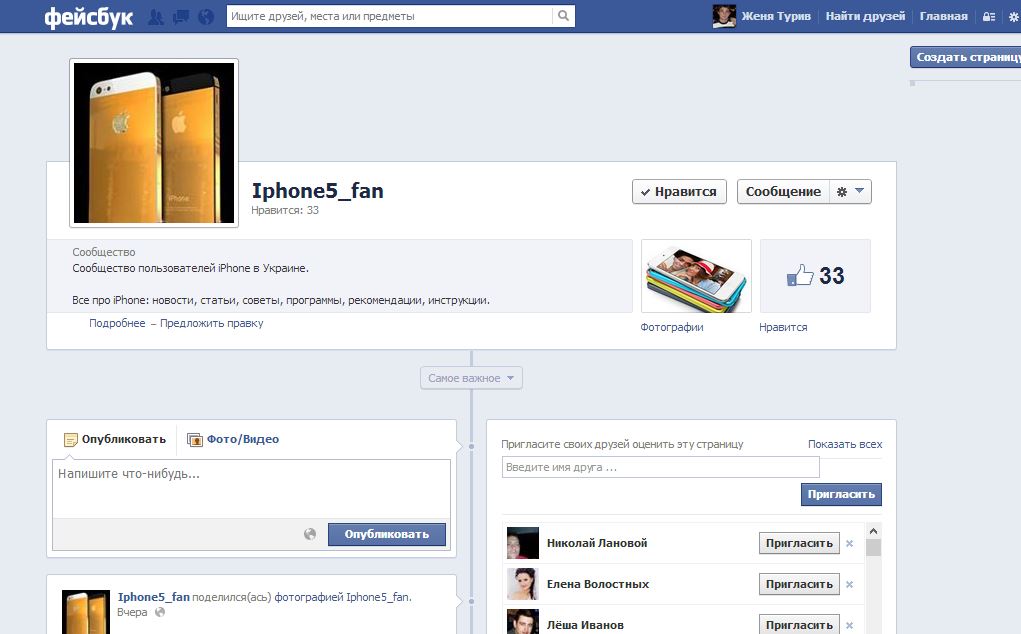Click Iphone5_fan link in shared post

(x=154, y=597)
